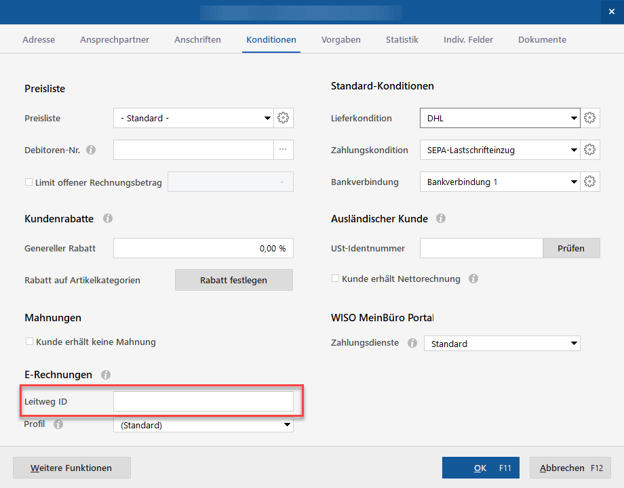The width and height of the screenshot is (624, 488).
Task: Open the Zahlungsdienste dropdown
Action: (x=573, y=343)
